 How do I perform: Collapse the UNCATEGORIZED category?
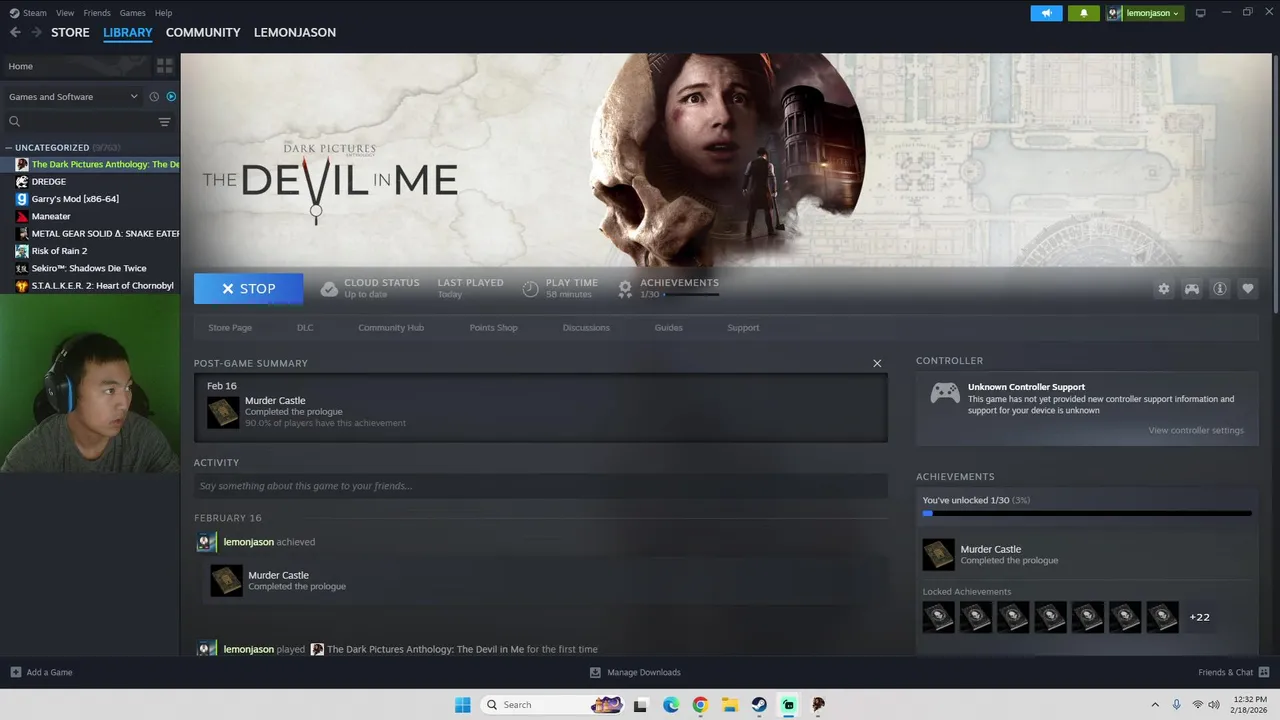point(9,147)
